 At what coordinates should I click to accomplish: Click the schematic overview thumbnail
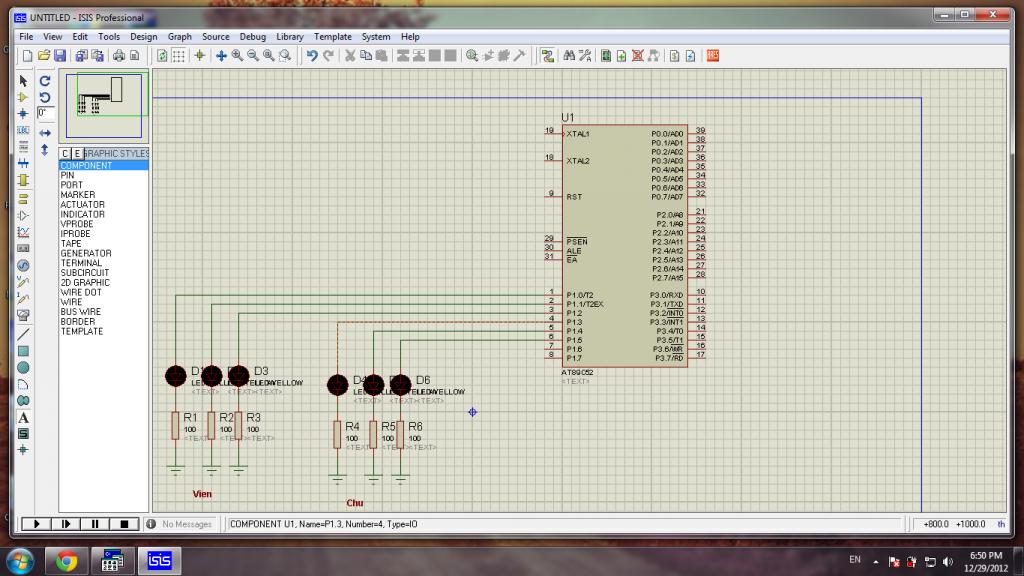(105, 107)
